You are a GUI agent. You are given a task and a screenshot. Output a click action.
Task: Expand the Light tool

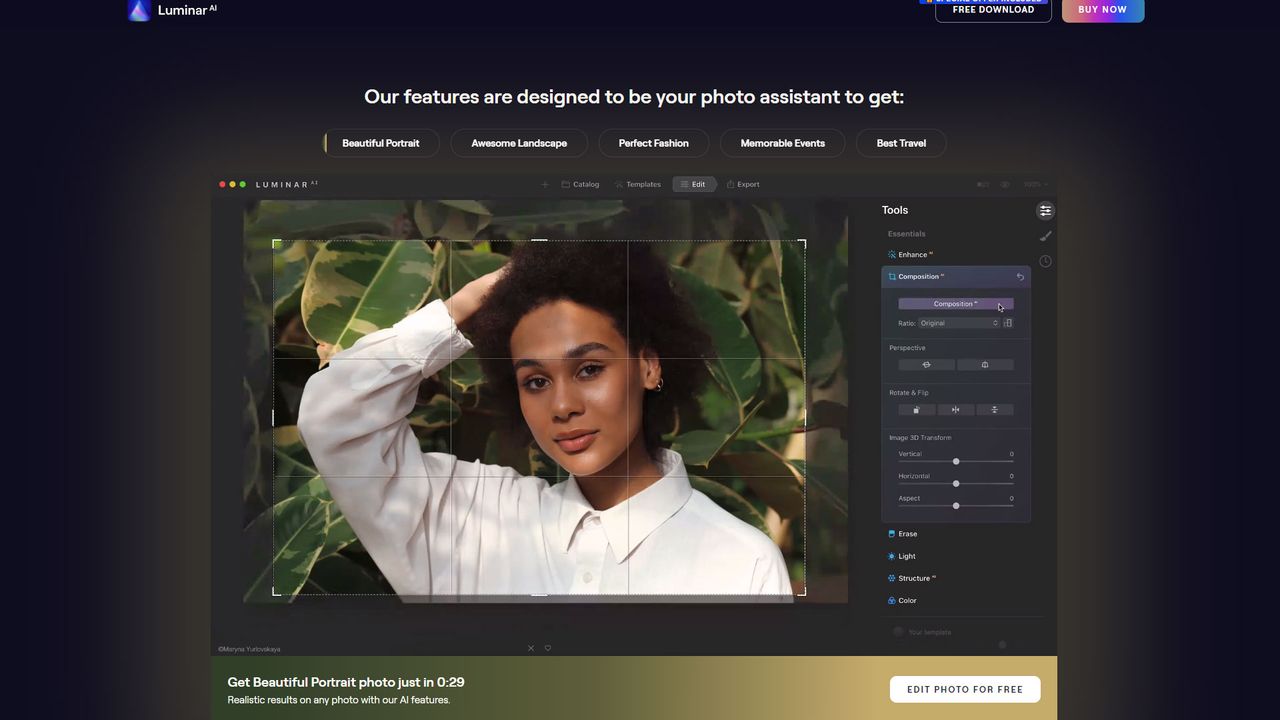click(902, 556)
